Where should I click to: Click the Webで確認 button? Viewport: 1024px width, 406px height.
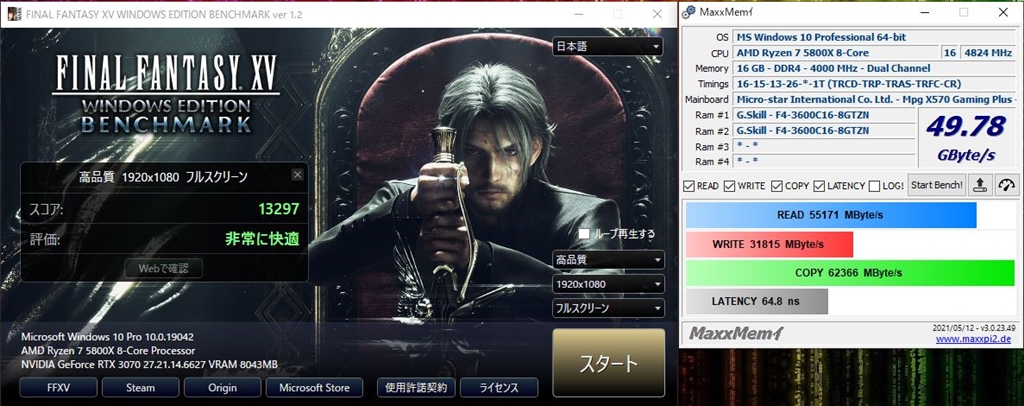(x=164, y=268)
